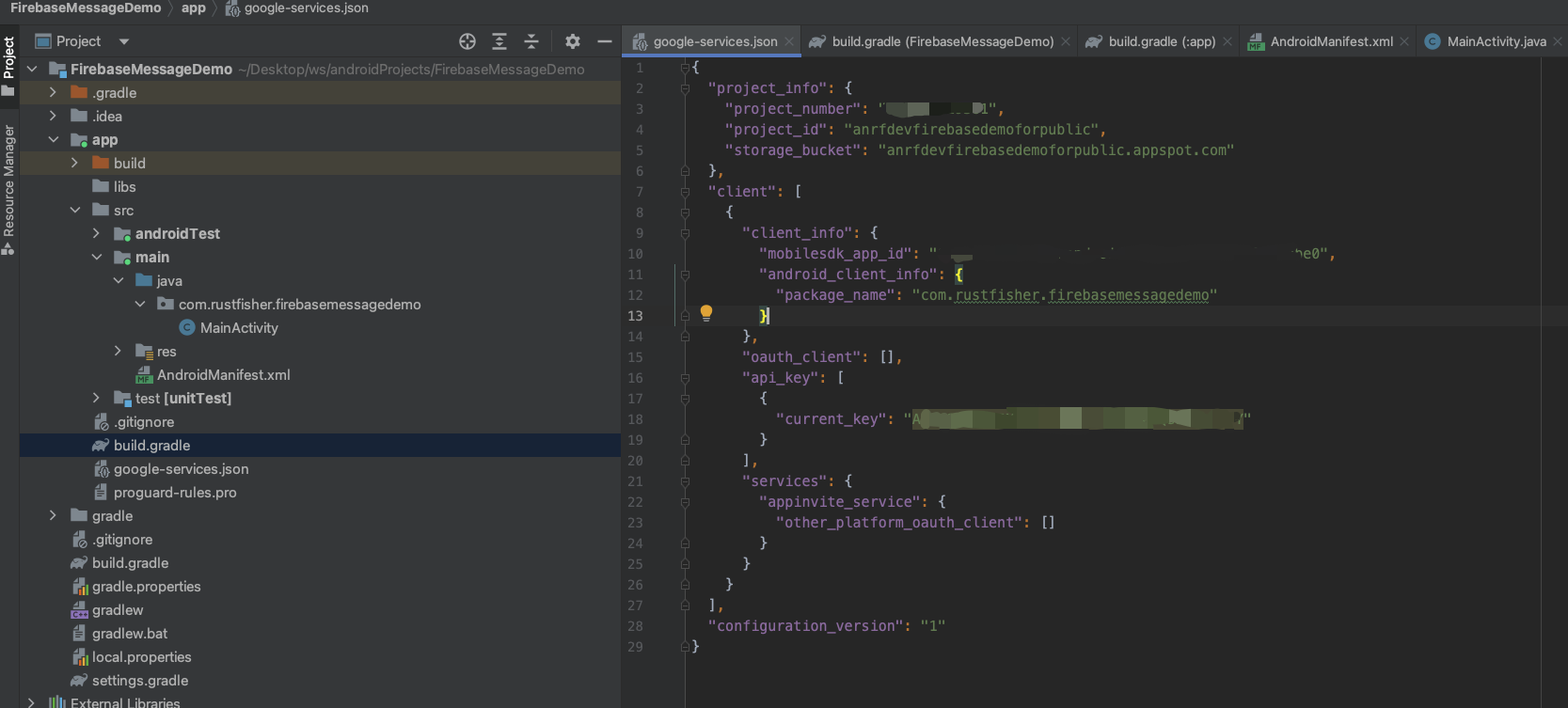Collapse all project tree nodes
The image size is (1568, 708).
531,41
